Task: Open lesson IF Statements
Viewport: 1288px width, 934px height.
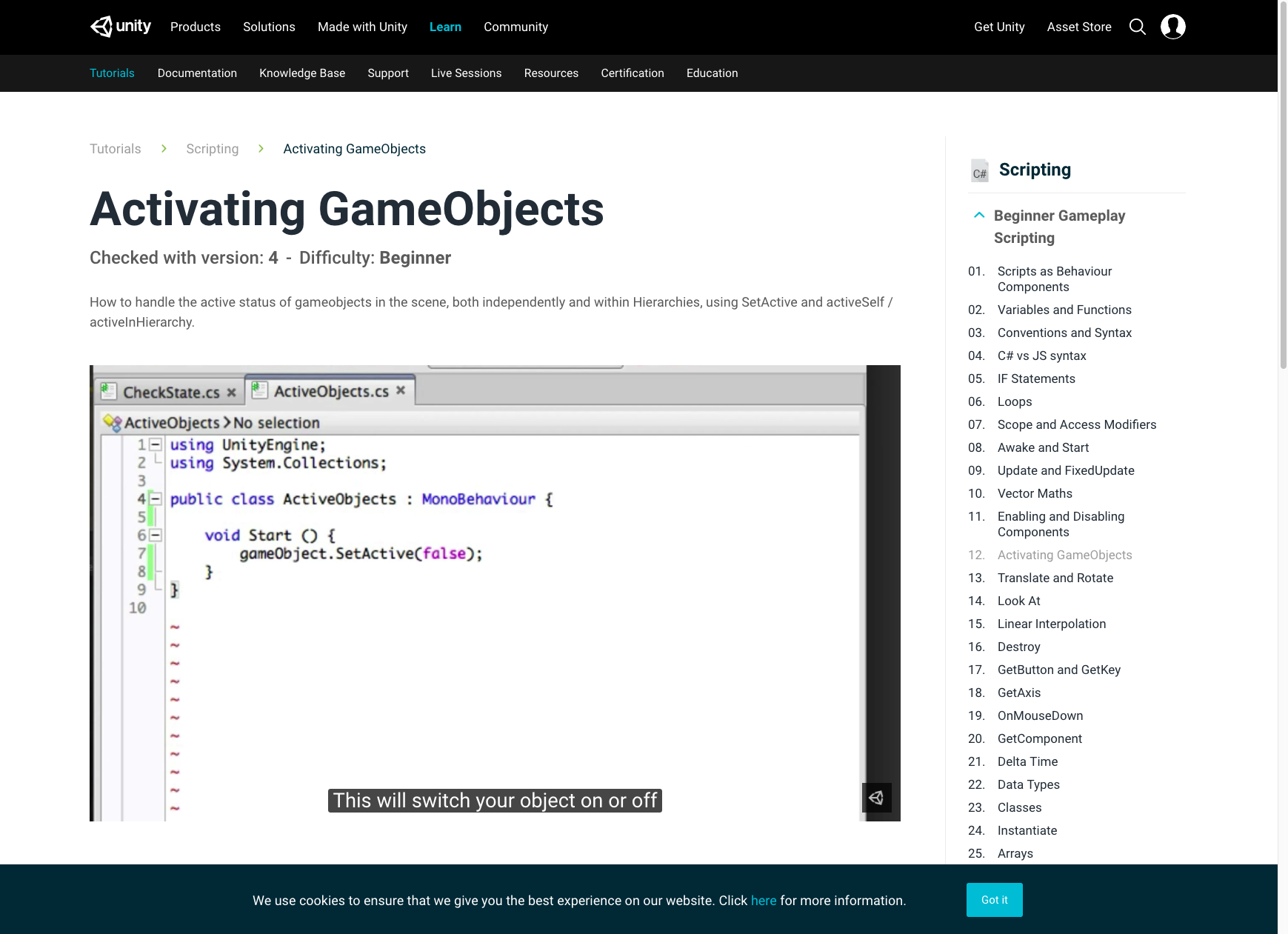Action: pos(1036,378)
